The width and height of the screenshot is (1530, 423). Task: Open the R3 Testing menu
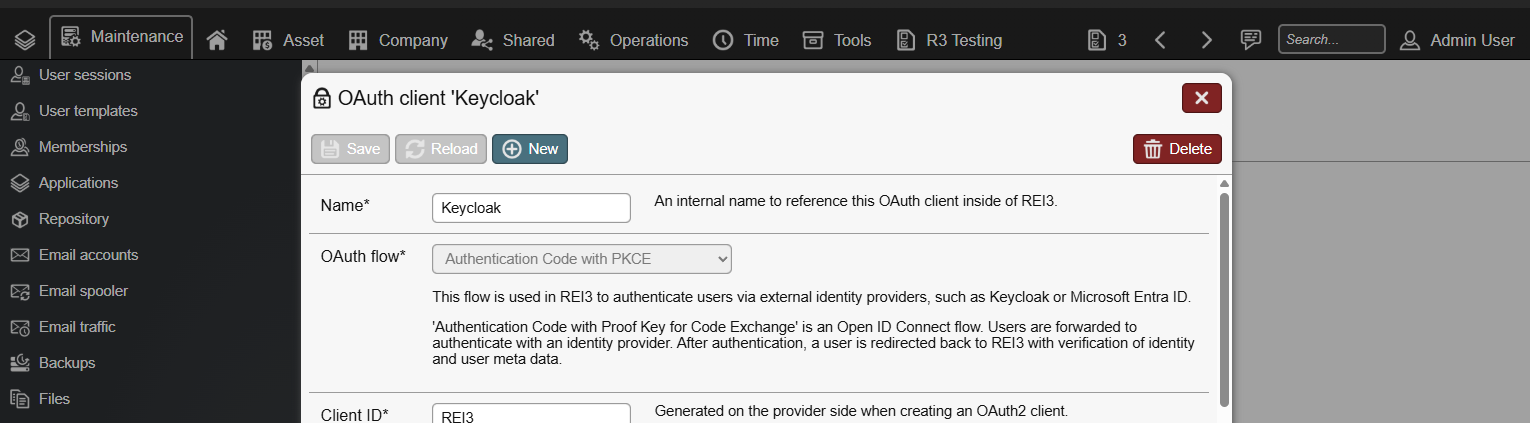point(948,40)
